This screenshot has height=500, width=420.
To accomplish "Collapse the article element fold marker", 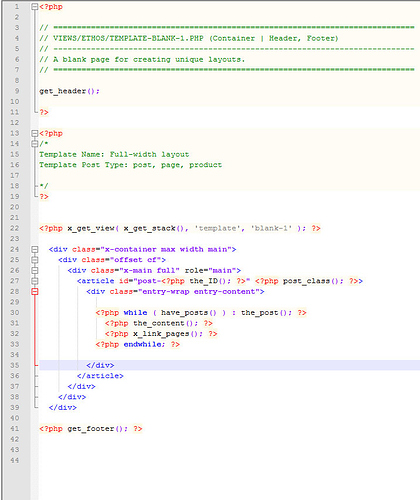I will coord(35,281).
